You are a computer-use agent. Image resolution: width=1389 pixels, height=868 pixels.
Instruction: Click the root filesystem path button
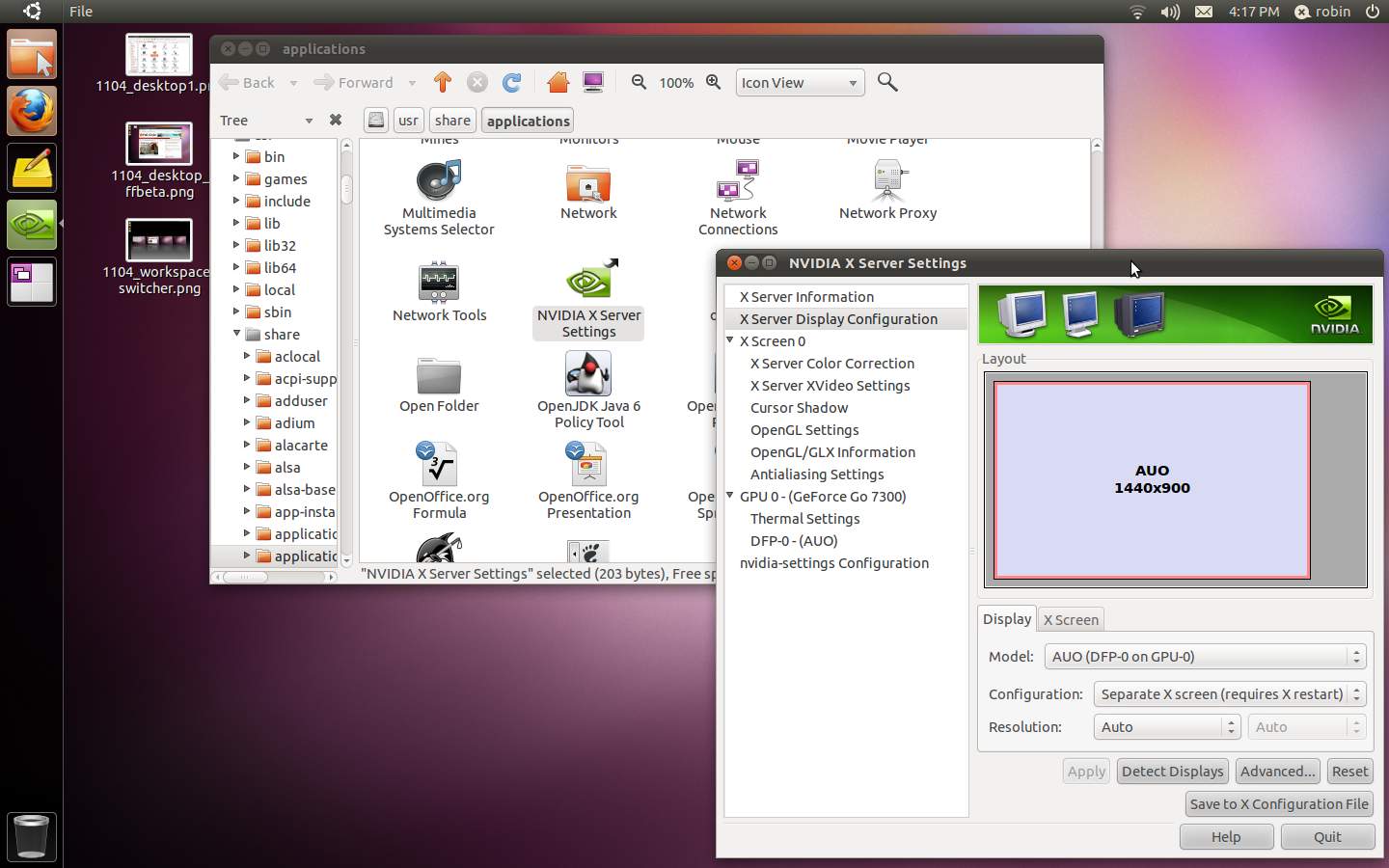[x=376, y=121]
